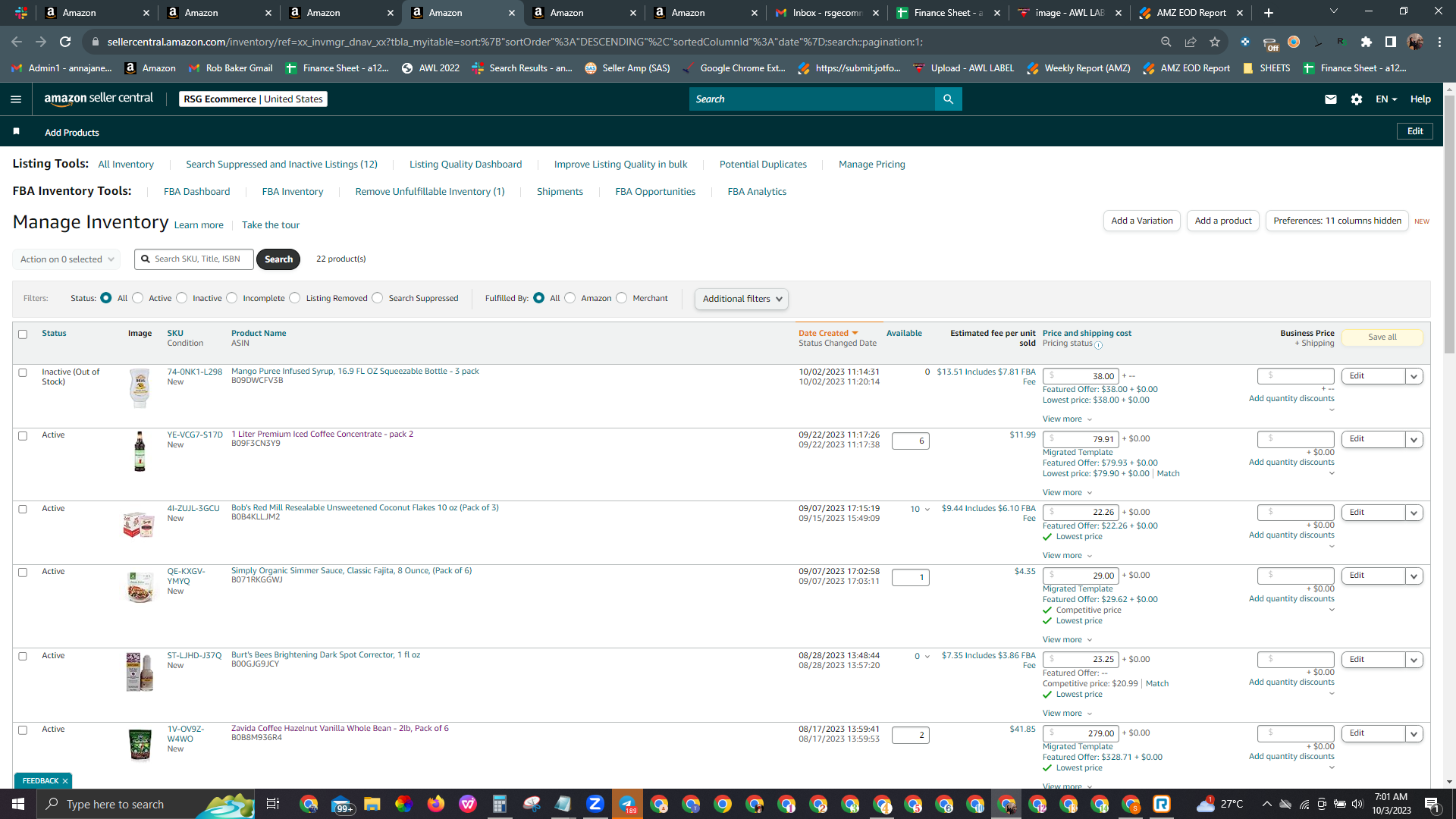The image size is (1456, 819).
Task: Open the Telegram taskbar icon
Action: click(627, 804)
